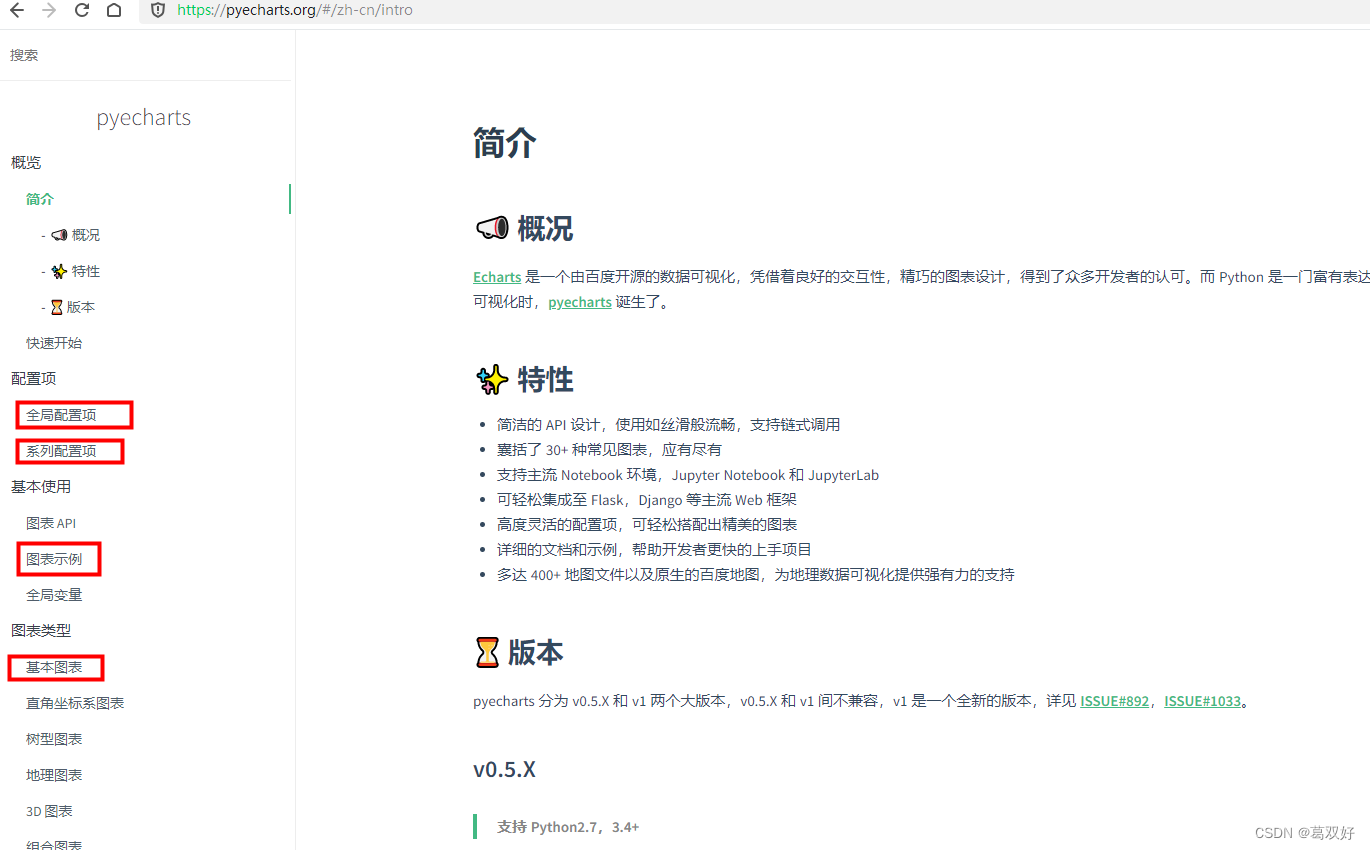The height and width of the screenshot is (850, 1370).
Task: Focus the pyecharts.org address bar URL
Action: point(295,10)
